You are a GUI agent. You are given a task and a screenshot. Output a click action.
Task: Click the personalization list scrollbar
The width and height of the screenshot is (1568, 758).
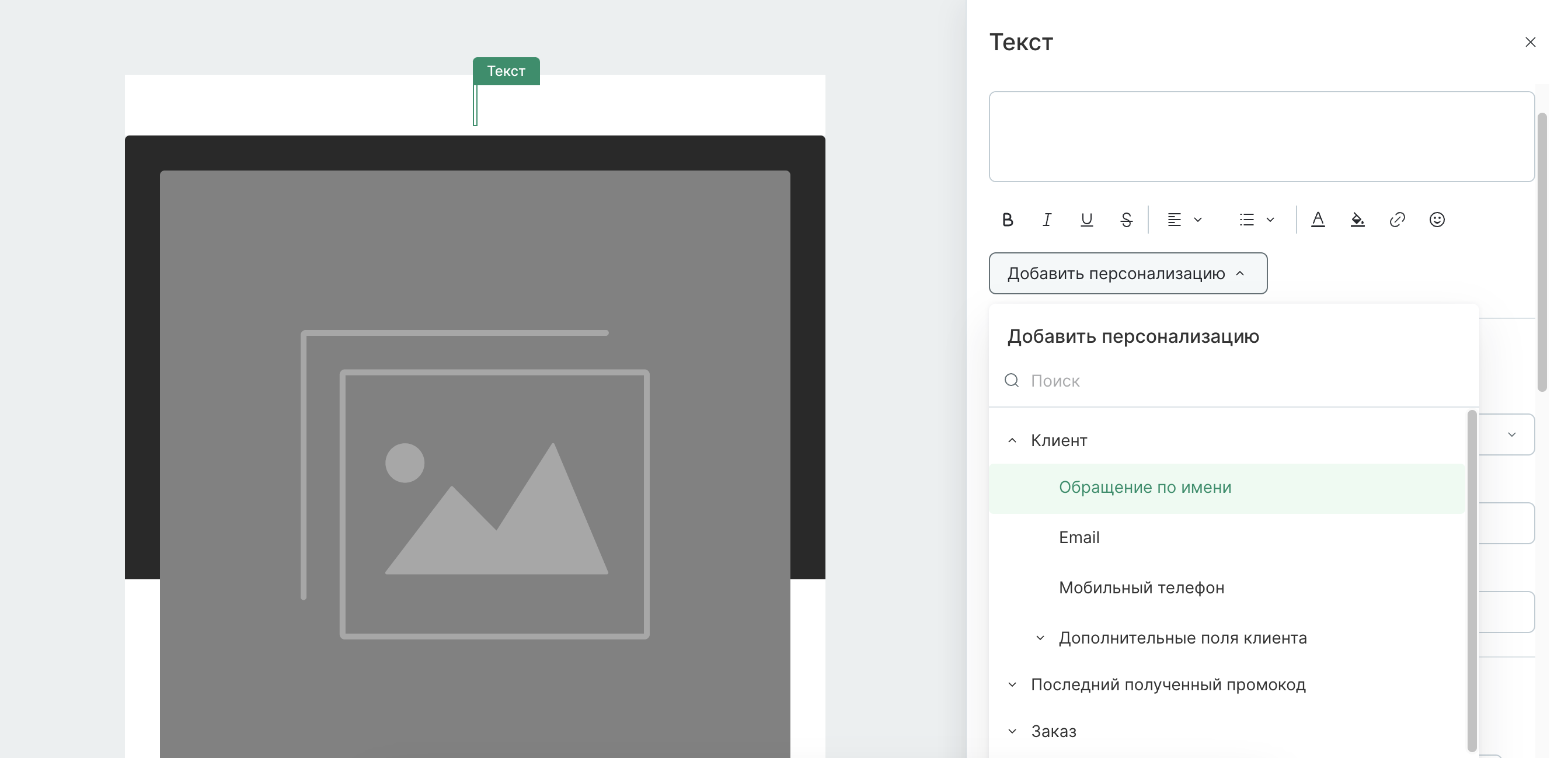[x=1472, y=582]
